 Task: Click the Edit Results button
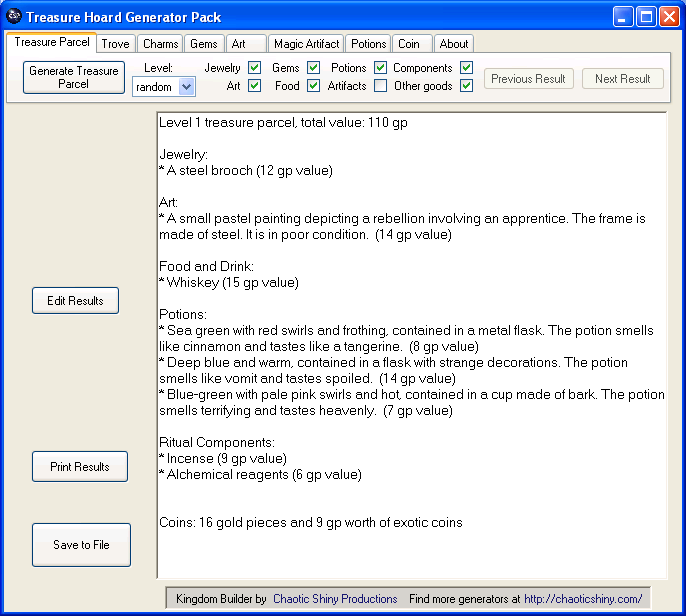pyautogui.click(x=75, y=301)
